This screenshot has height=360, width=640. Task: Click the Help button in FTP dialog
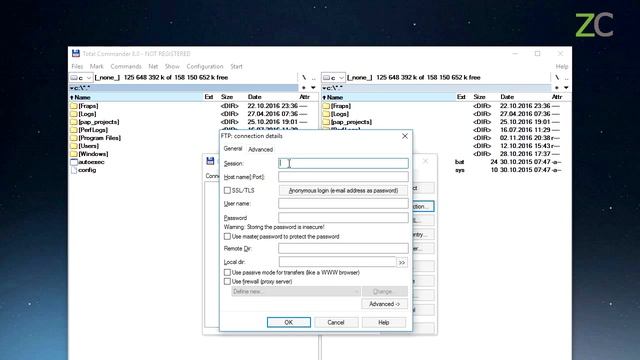click(x=384, y=322)
